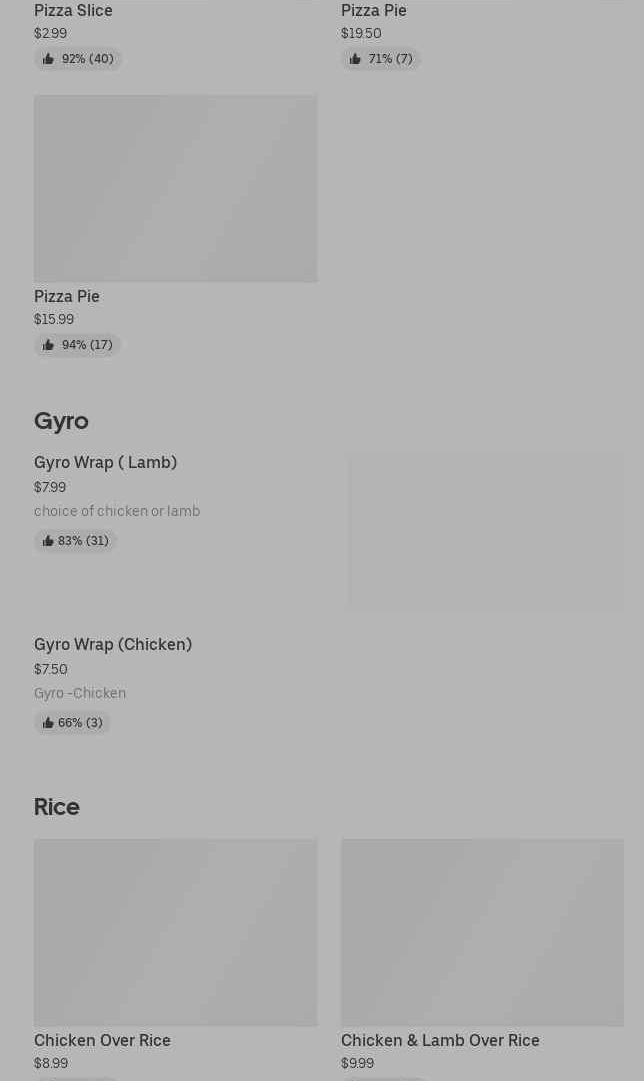Screen dimensions: 644x1081
Task: Open the Gyro Wrap (Lamb) image
Action: 486,532
